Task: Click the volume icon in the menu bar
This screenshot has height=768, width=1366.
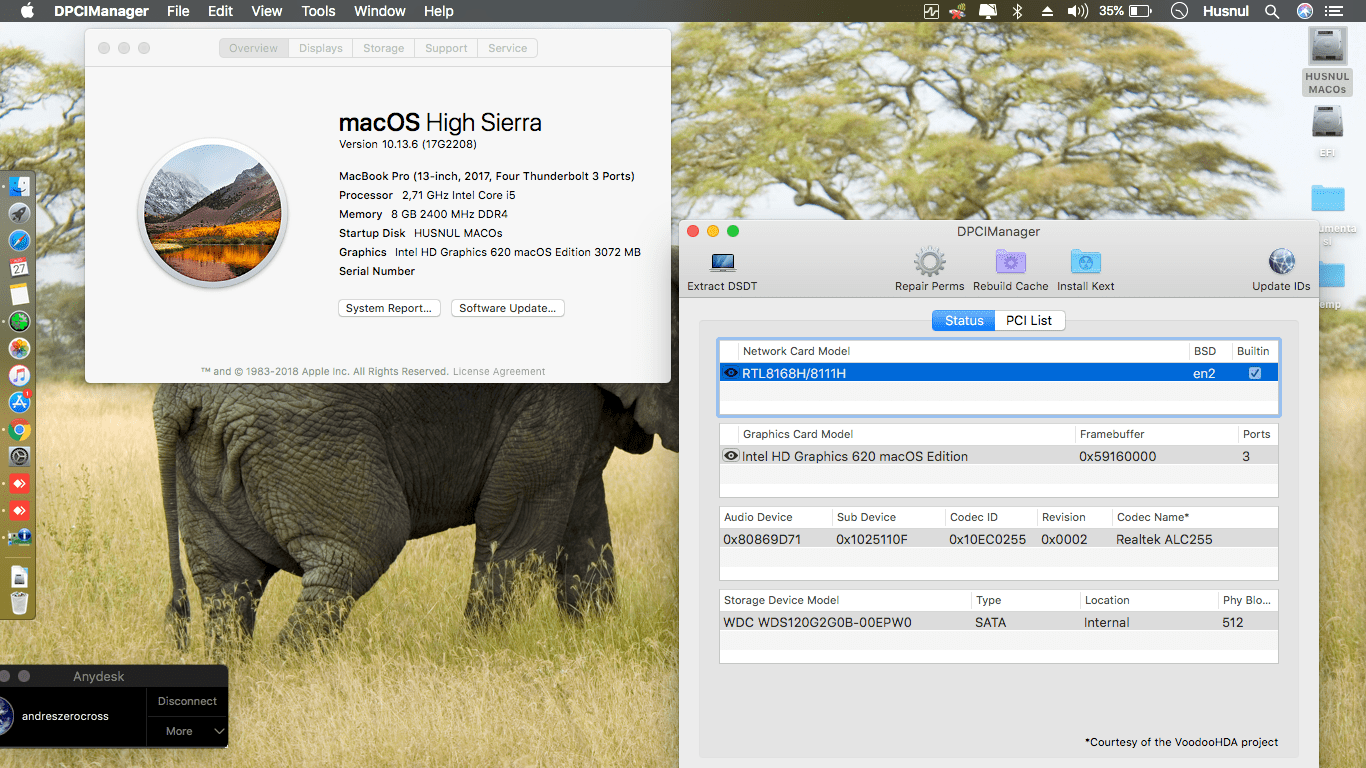Action: [1077, 11]
